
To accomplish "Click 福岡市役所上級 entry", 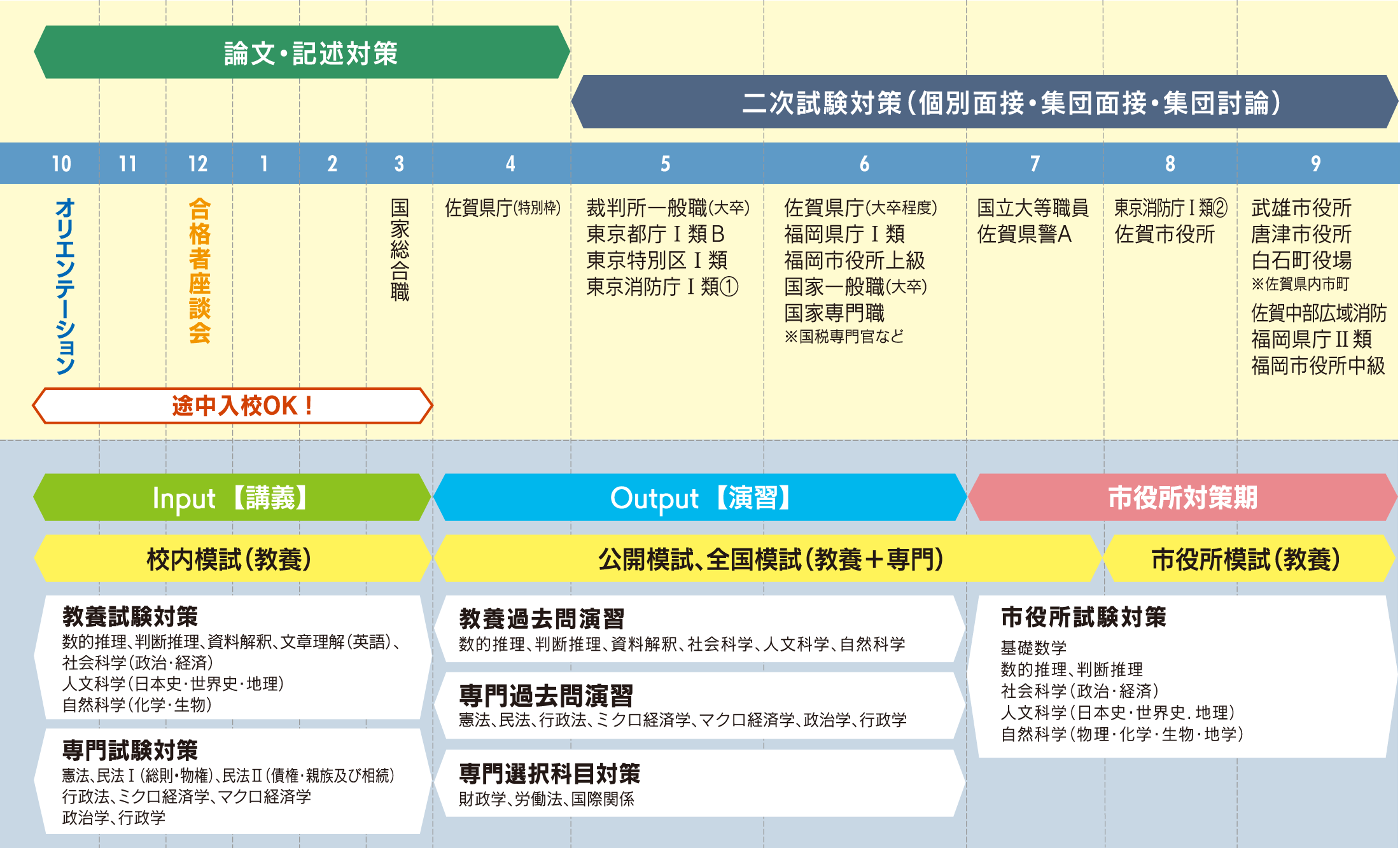I will click(x=854, y=260).
